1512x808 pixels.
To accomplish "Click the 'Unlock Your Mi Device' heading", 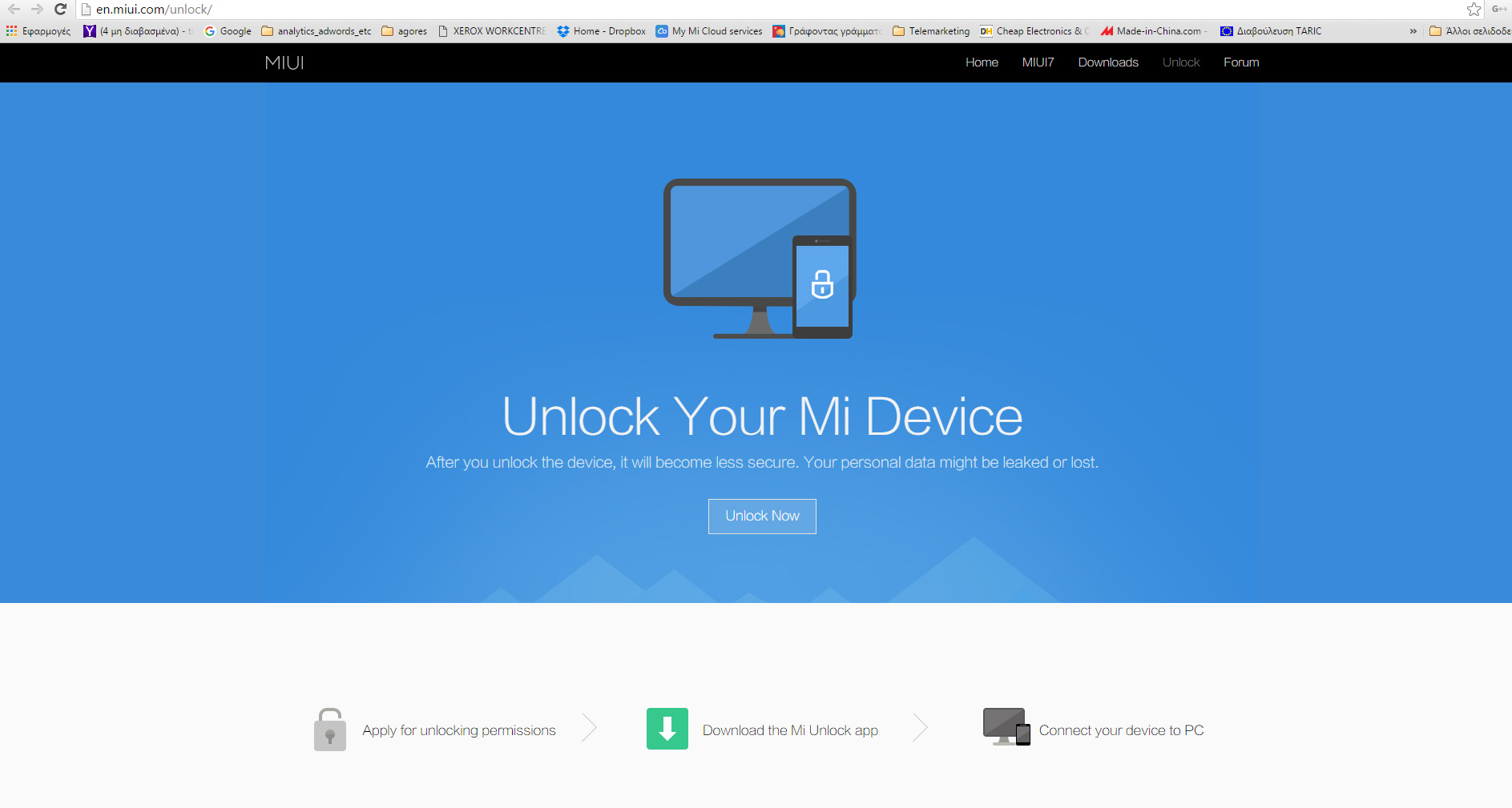I will (x=762, y=416).
